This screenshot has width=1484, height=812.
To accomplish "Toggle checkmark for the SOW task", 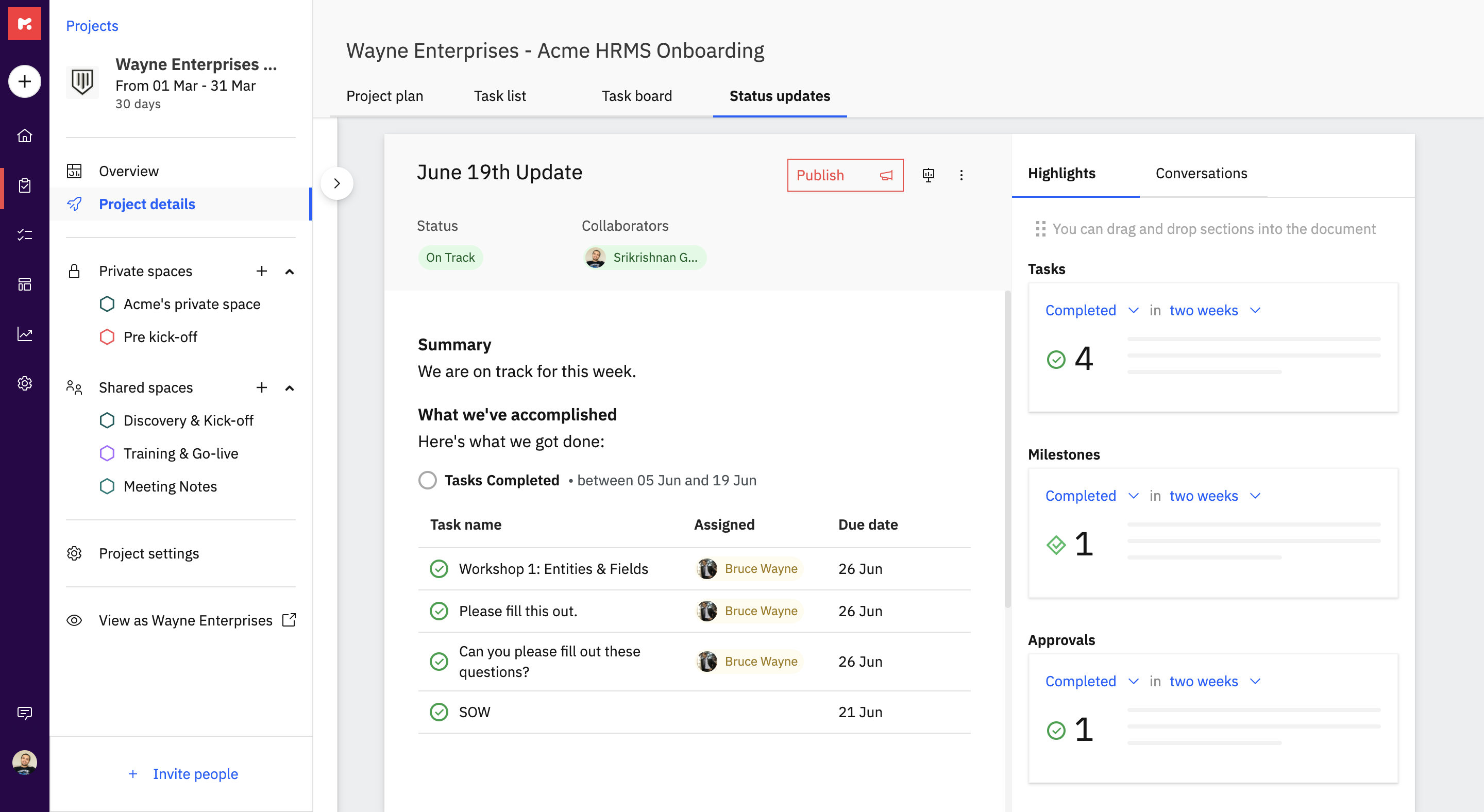I will pyautogui.click(x=439, y=712).
